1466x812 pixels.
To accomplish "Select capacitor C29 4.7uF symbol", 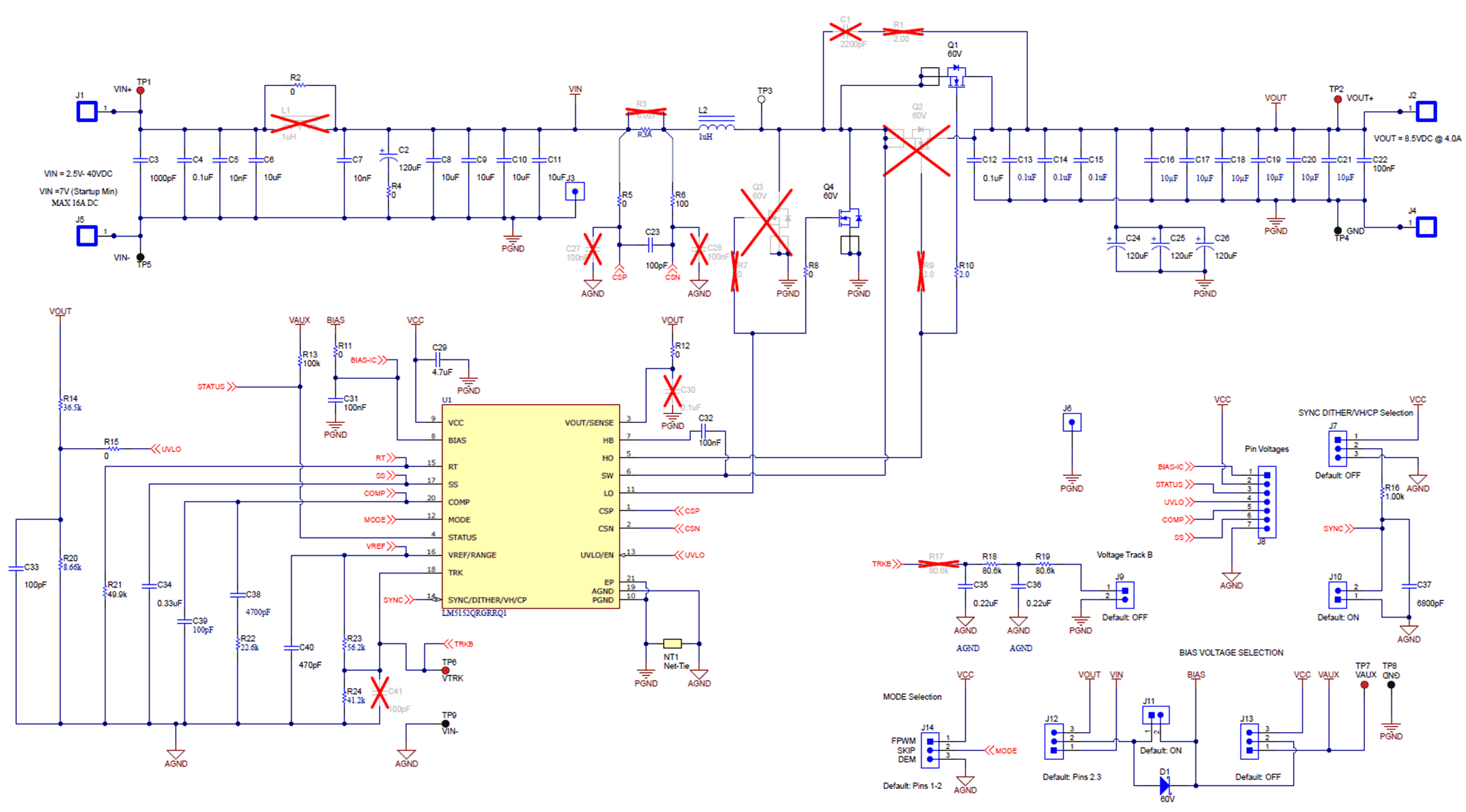I will 438,360.
